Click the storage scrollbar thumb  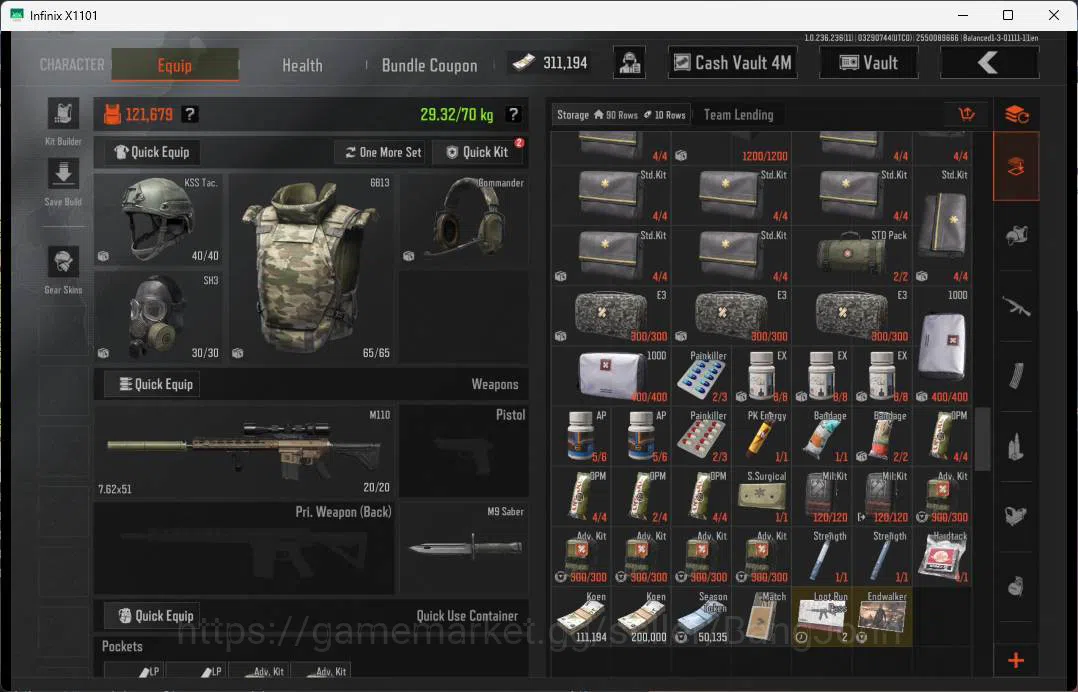click(x=982, y=438)
